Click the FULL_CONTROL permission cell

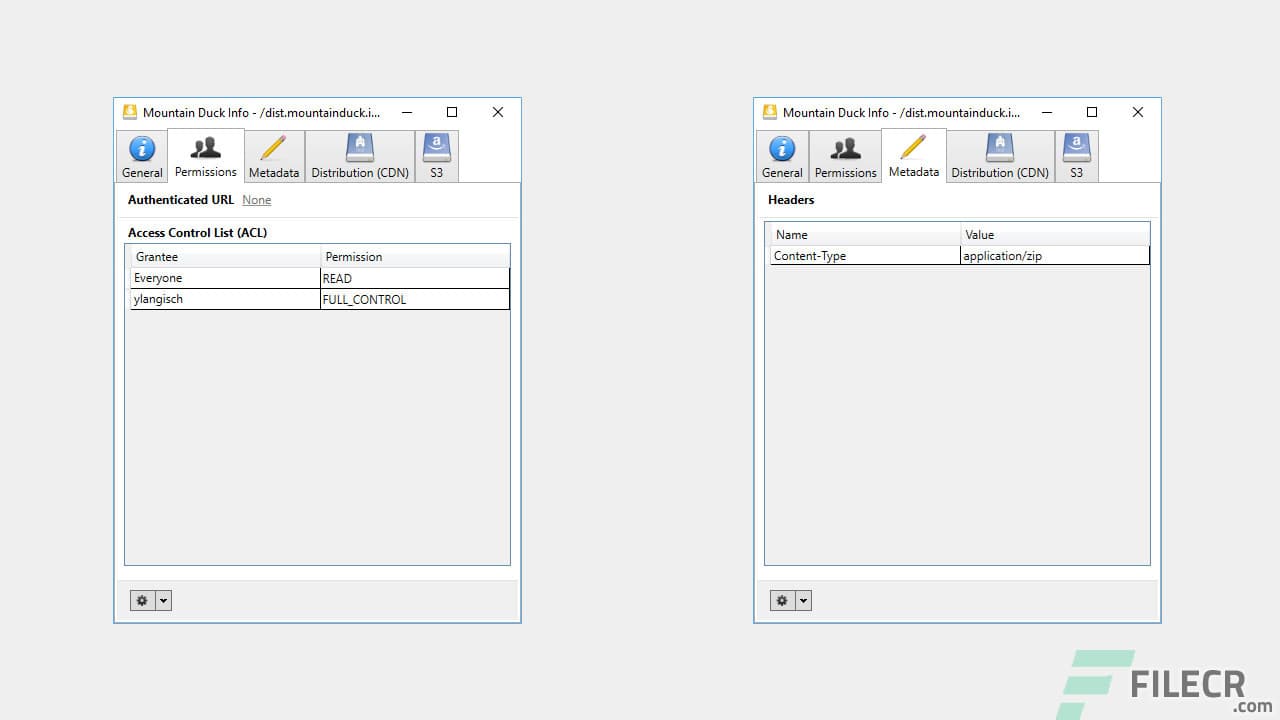415,299
